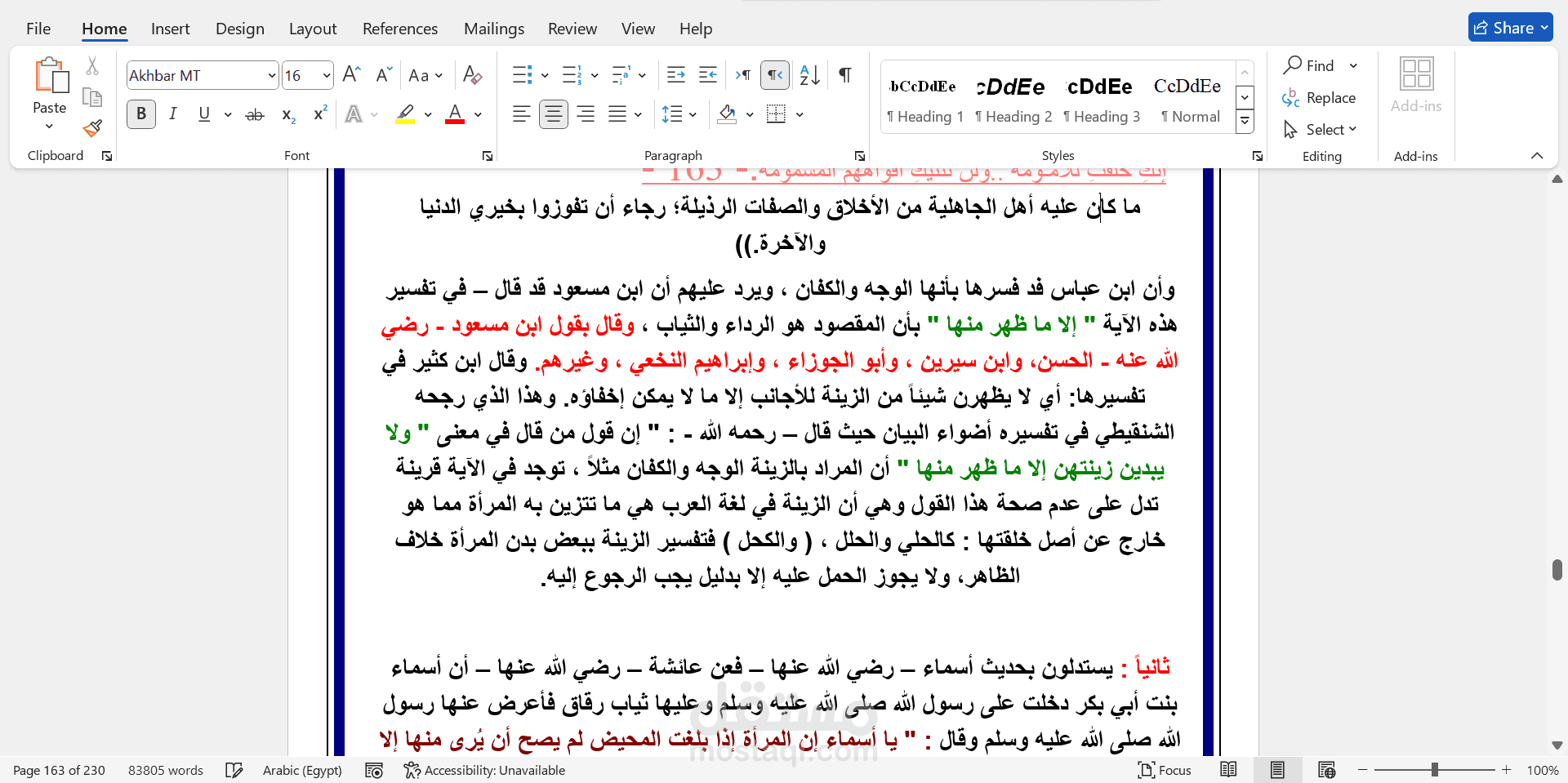Viewport: 1568px width, 783px height.
Task: Click the Copy icon in Clipboard
Action: point(92,98)
